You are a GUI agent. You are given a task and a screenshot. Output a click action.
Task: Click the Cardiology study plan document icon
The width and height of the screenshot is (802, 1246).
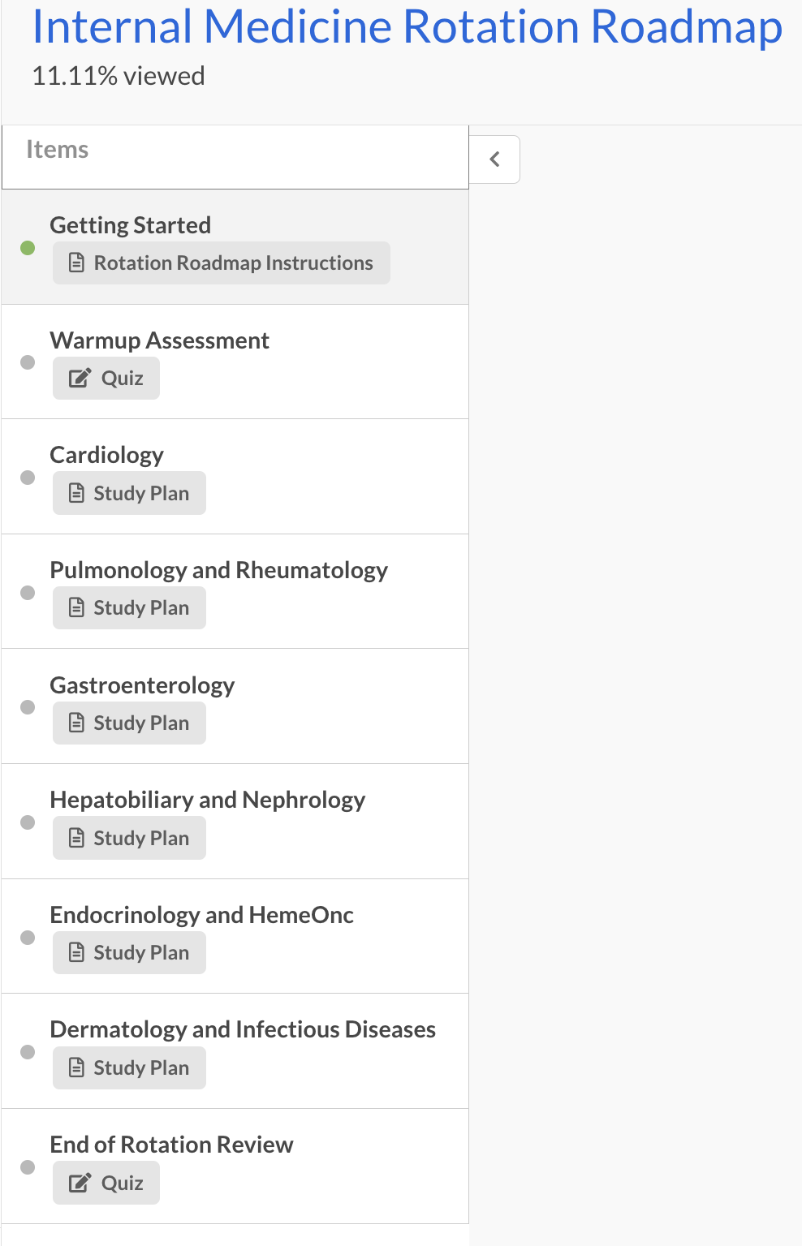(77, 494)
